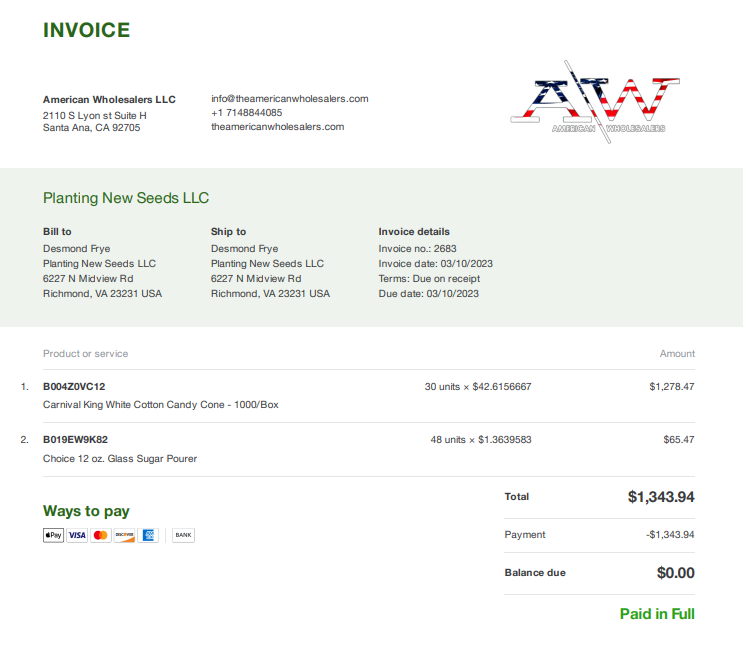The image size is (743, 653).
Task: Click the Visa card icon
Action: [77, 535]
